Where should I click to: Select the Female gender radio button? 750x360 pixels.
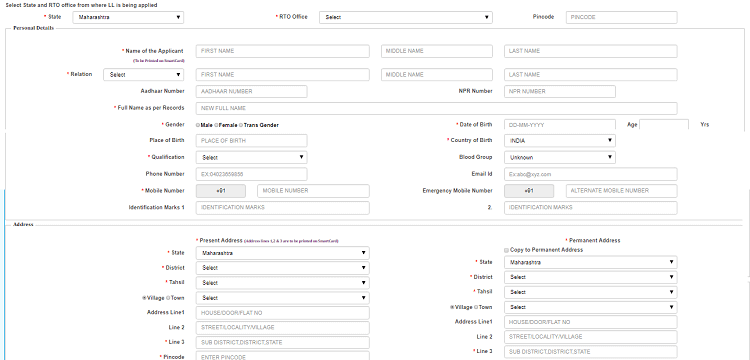216,125
